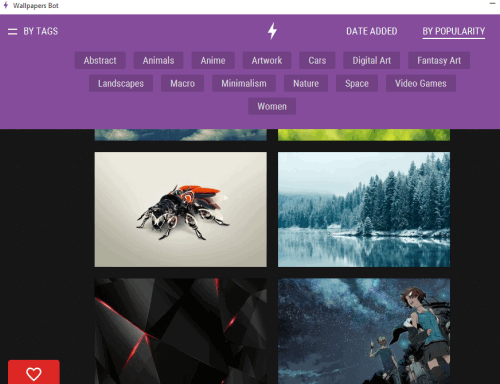Switch to the By Popularity tab
This screenshot has width=500, height=384.
(454, 31)
